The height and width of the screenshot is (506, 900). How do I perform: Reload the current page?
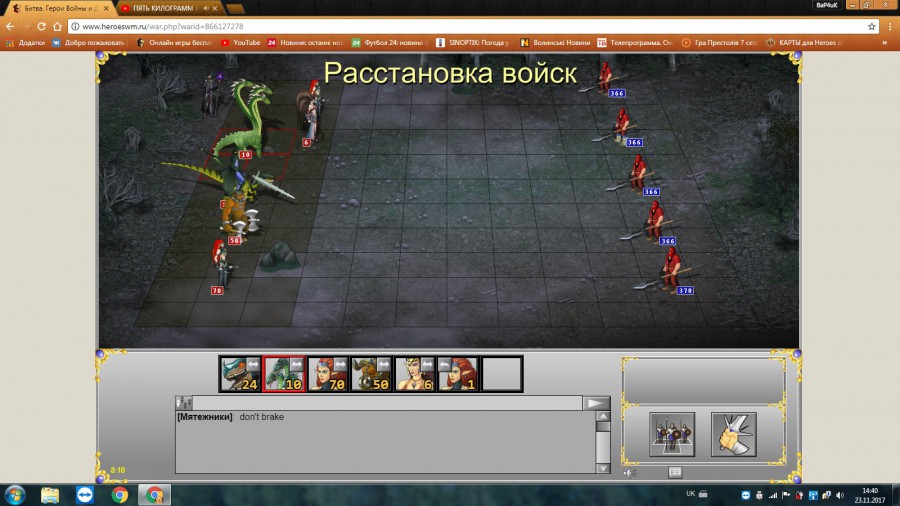41,26
